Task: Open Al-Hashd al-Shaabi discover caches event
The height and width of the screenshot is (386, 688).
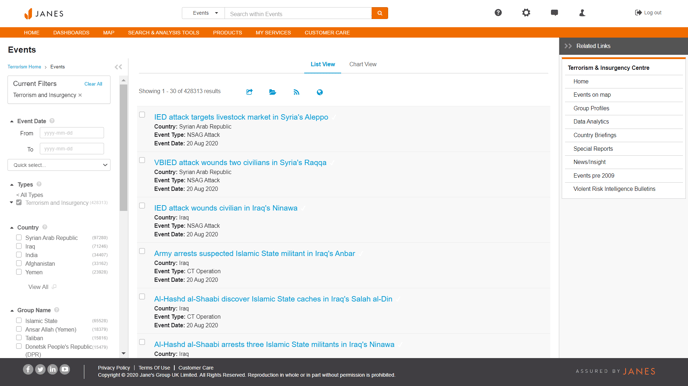Action: point(273,299)
